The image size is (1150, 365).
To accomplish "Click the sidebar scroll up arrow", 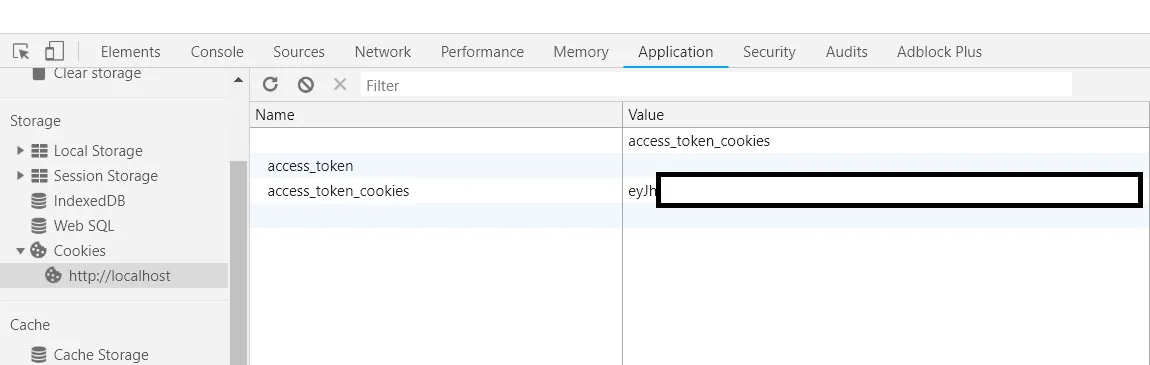I will (238, 80).
